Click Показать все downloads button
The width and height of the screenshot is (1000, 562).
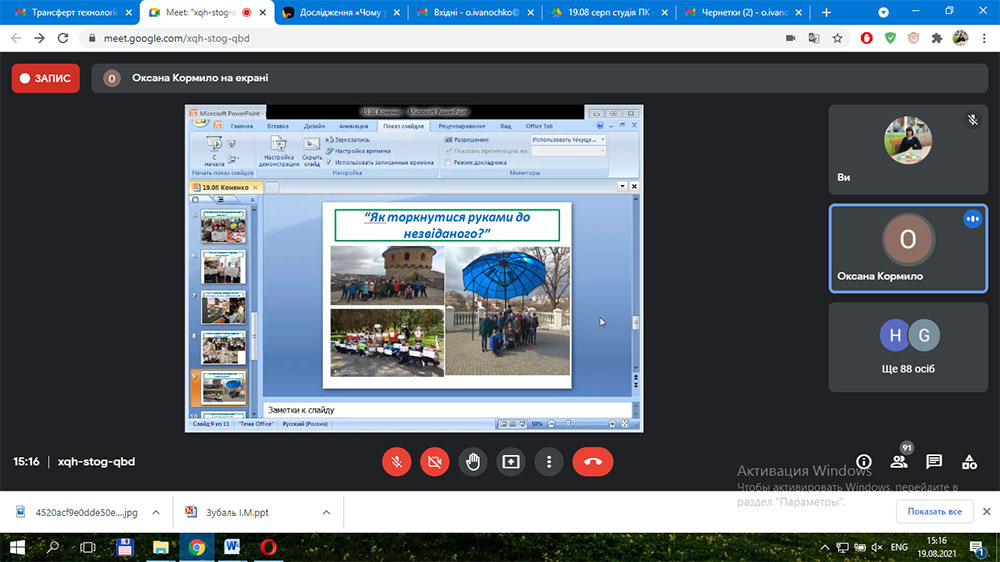(x=934, y=512)
